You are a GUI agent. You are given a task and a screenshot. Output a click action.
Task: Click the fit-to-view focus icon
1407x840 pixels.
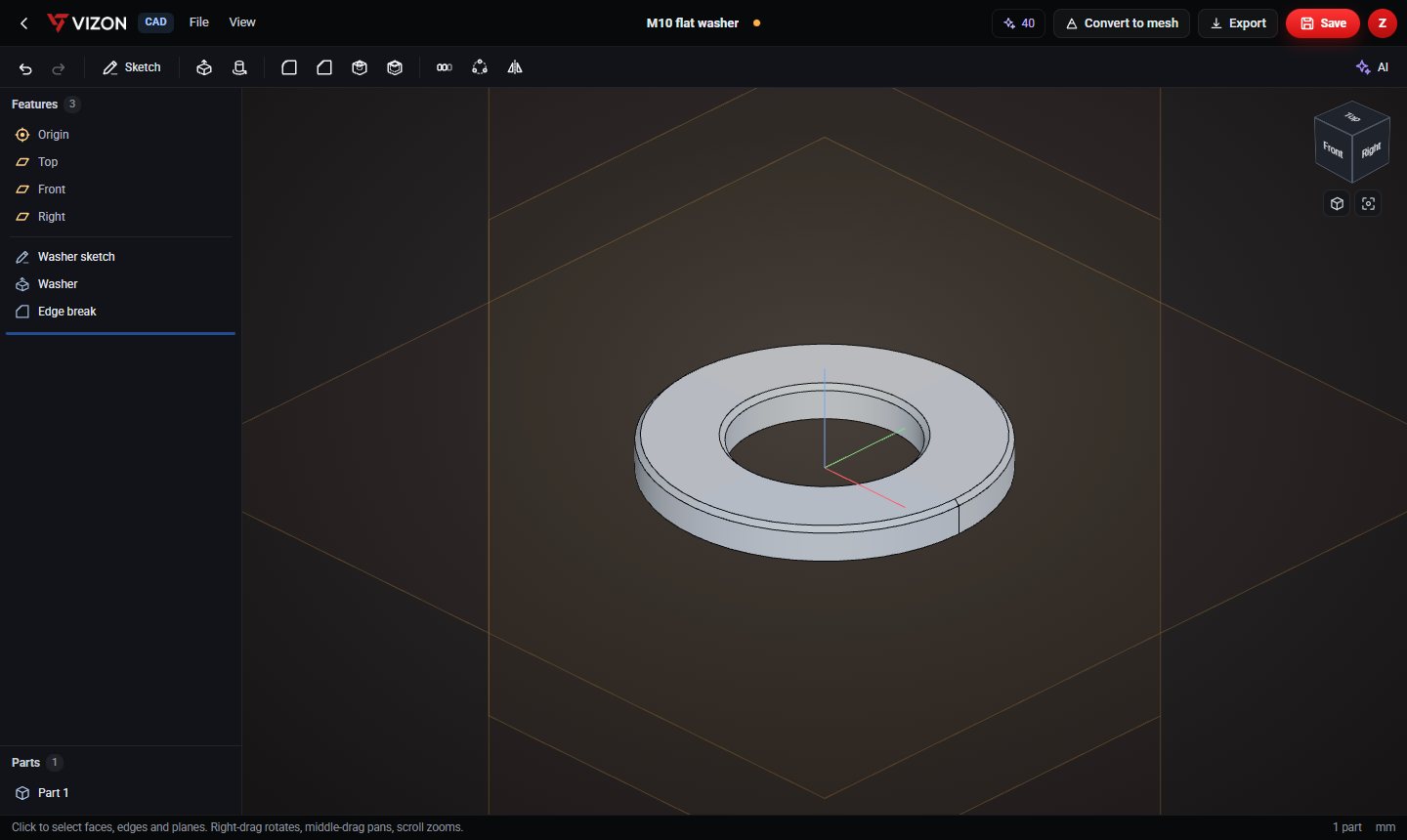pyautogui.click(x=1368, y=203)
